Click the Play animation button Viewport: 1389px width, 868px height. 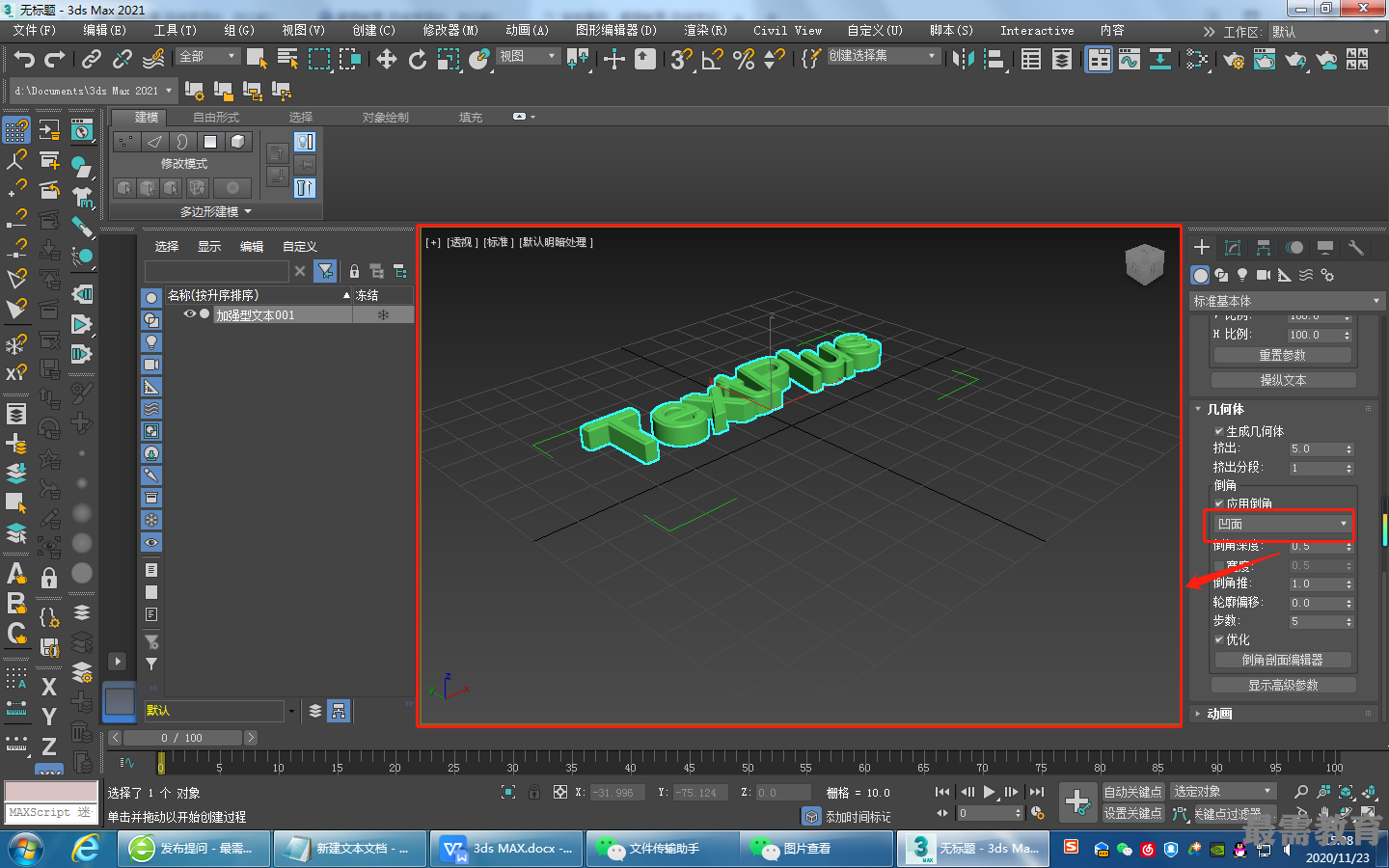point(989,792)
